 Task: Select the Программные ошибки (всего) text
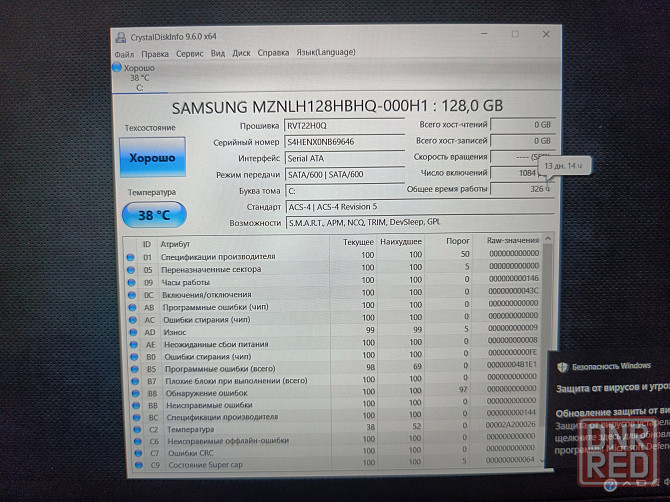pyautogui.click(x=220, y=368)
